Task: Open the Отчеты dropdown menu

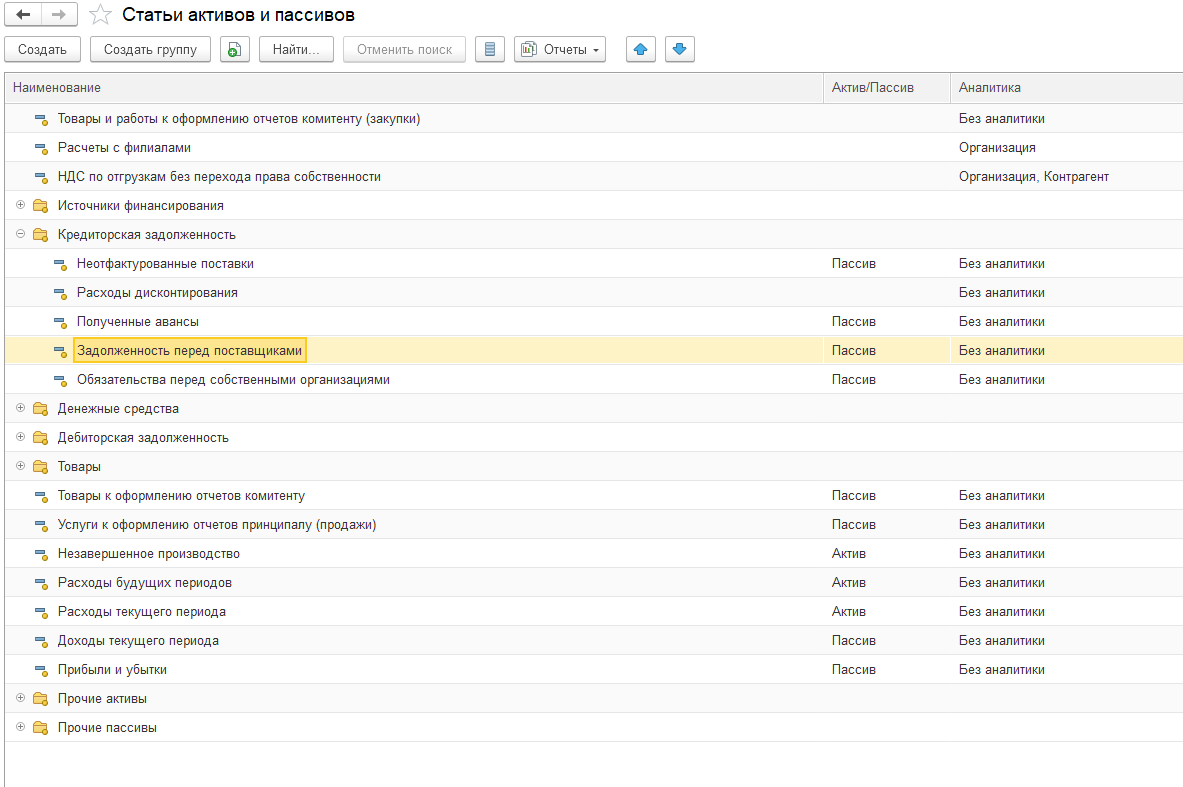Action: point(560,49)
